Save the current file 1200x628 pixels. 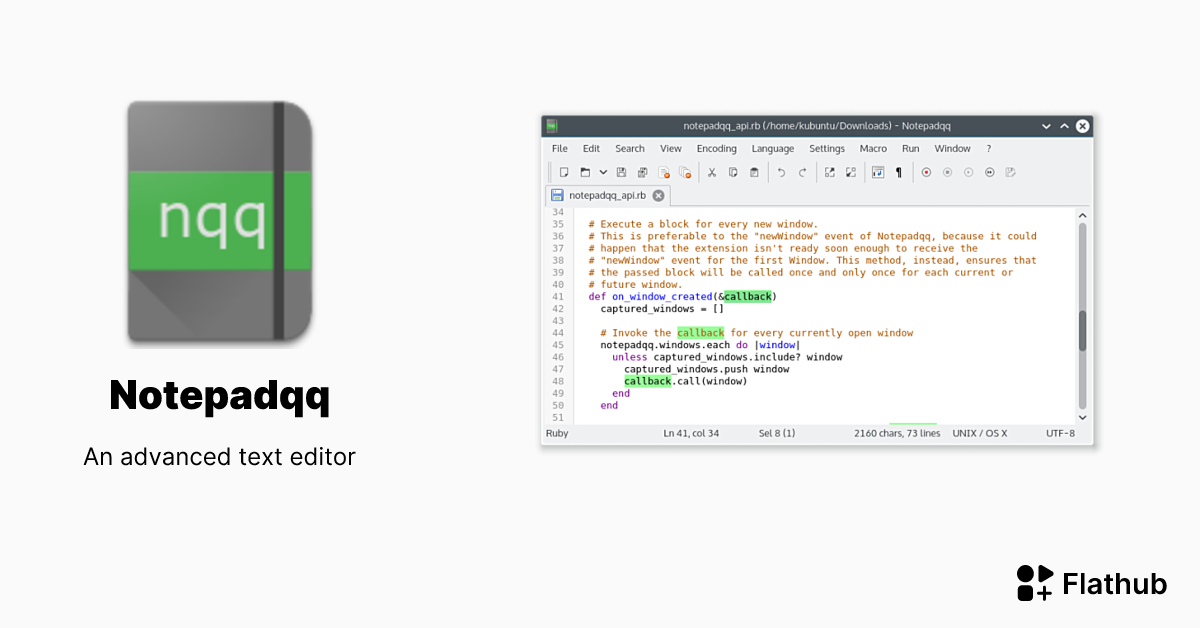(x=622, y=172)
